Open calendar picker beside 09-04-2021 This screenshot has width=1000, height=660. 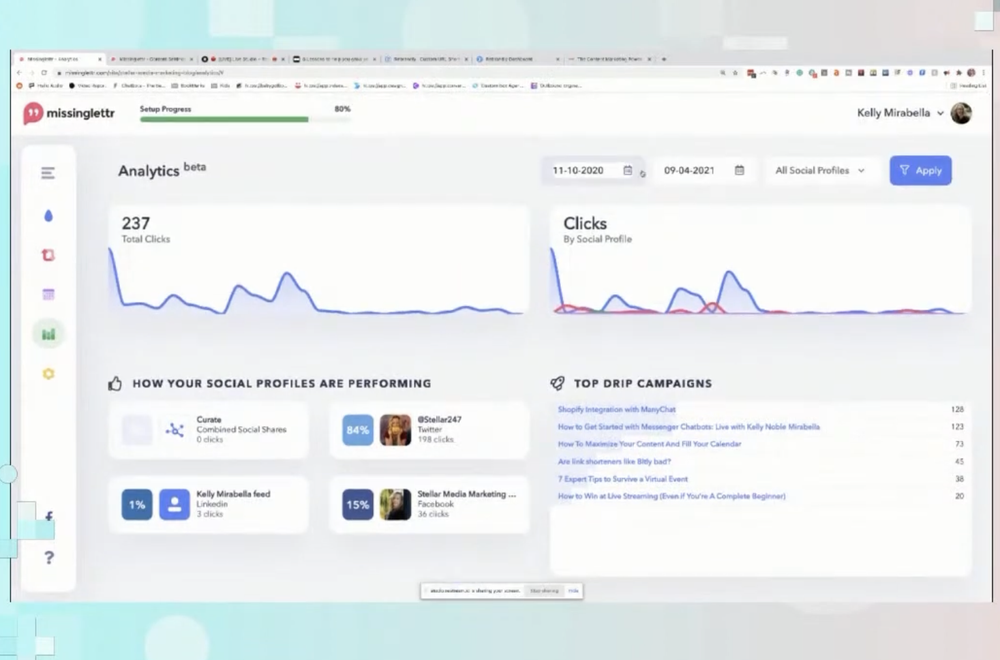[x=739, y=170]
